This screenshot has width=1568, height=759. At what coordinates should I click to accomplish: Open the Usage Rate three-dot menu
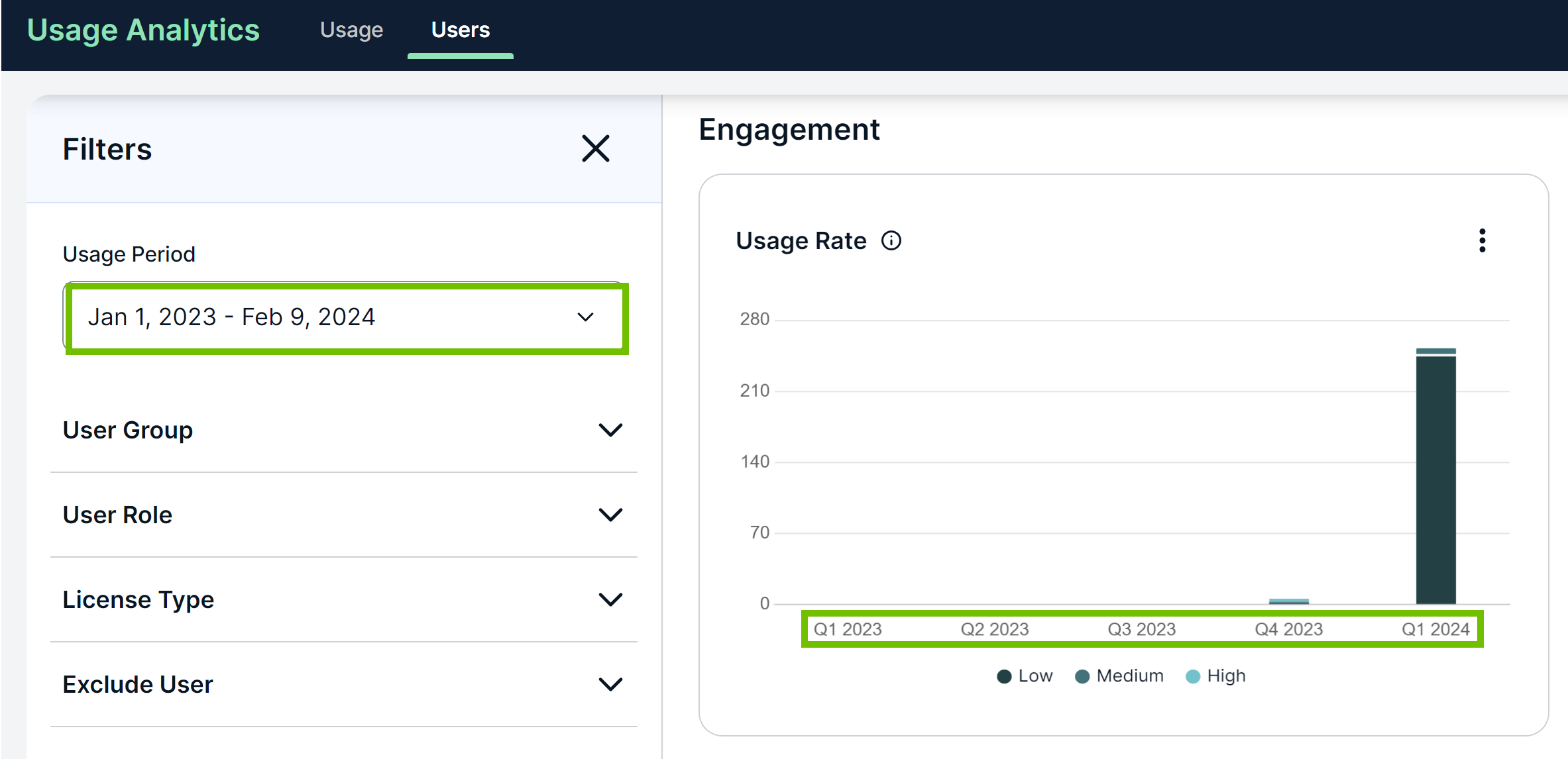(1482, 240)
